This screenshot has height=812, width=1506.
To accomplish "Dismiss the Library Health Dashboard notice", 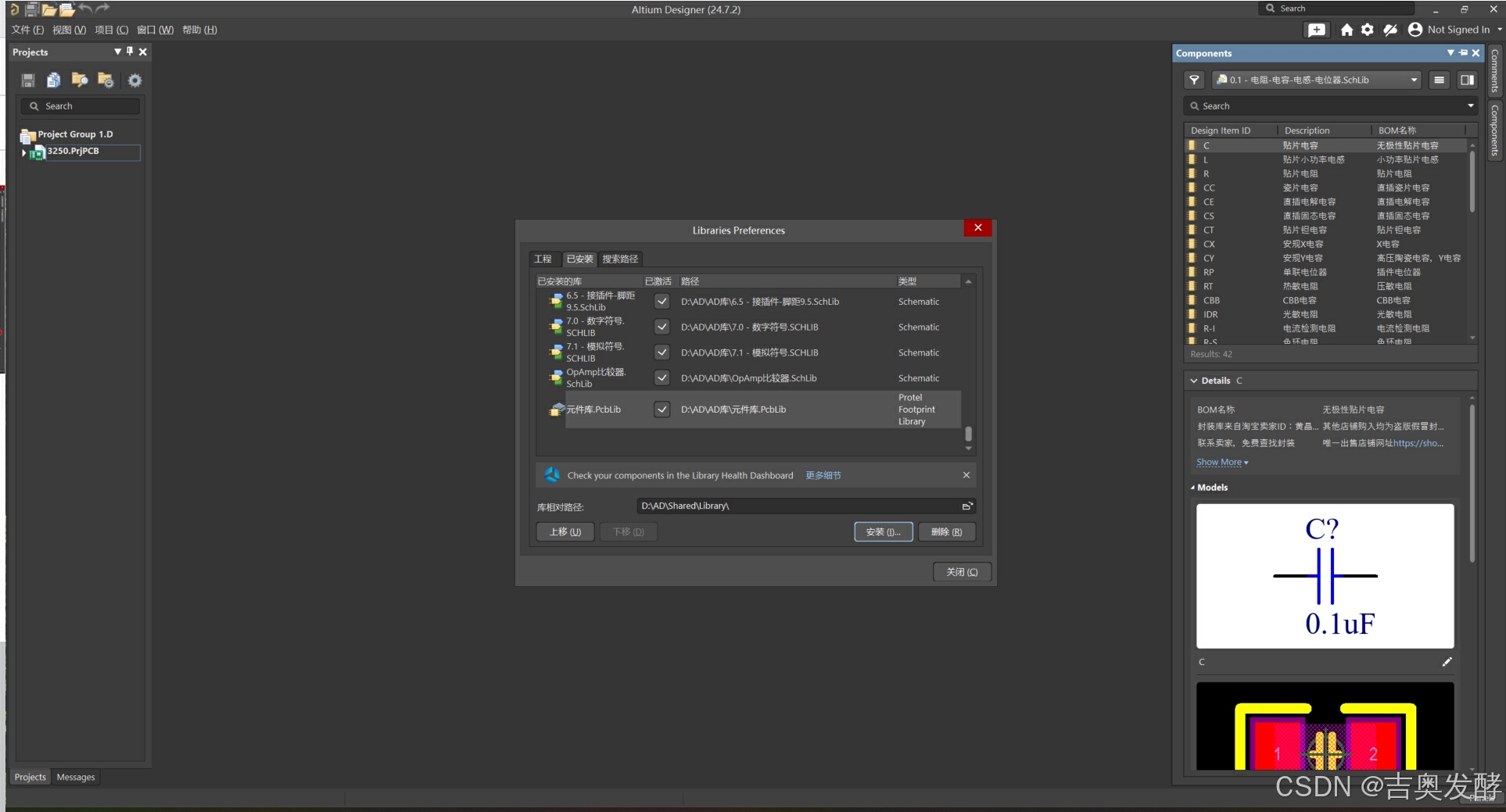I will click(x=966, y=475).
